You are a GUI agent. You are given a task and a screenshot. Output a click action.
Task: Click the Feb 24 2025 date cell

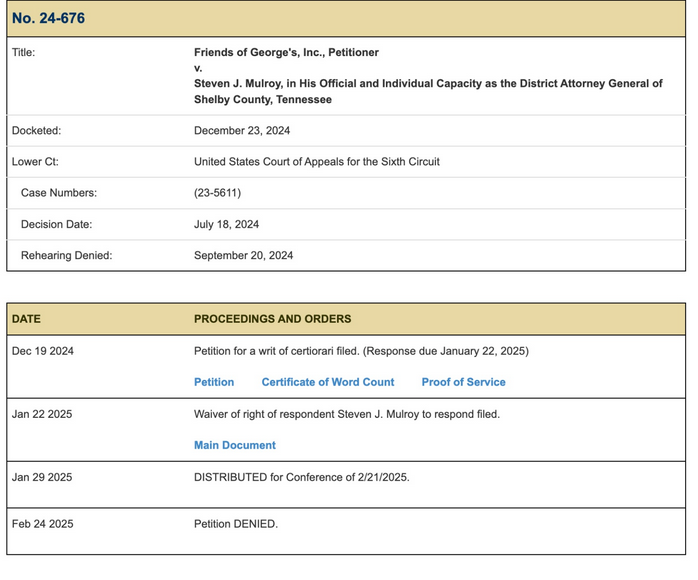43,524
